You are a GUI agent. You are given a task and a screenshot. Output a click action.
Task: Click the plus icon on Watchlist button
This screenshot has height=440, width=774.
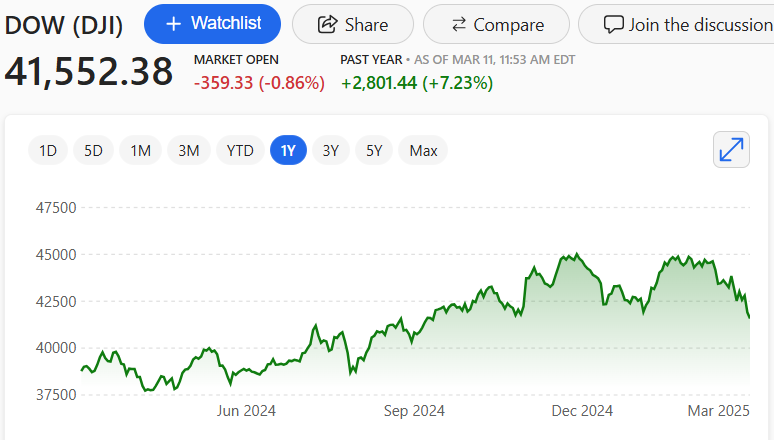click(174, 23)
